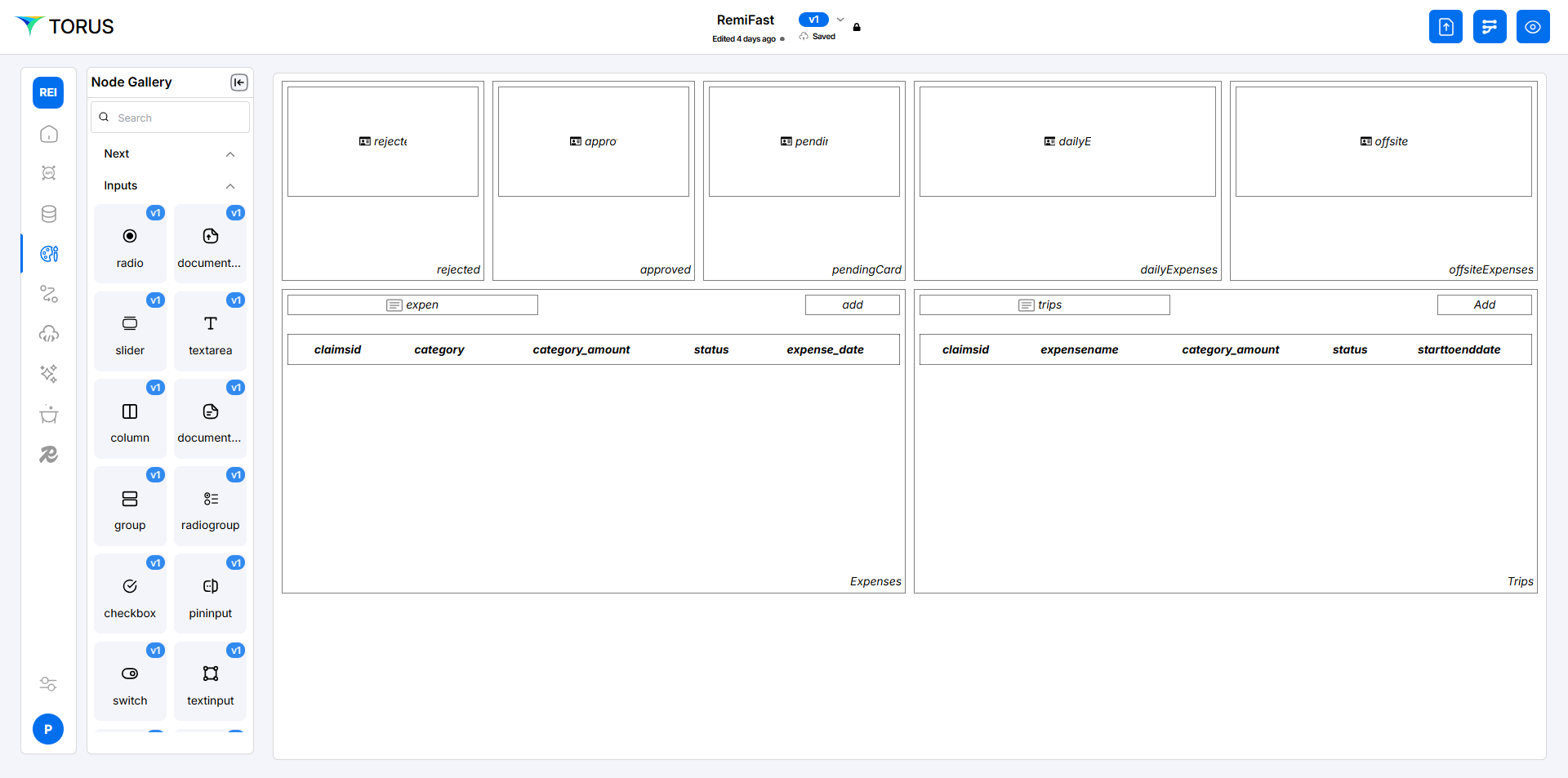Select the slider node in gallery
The height and width of the screenshot is (778, 1568).
tap(130, 331)
